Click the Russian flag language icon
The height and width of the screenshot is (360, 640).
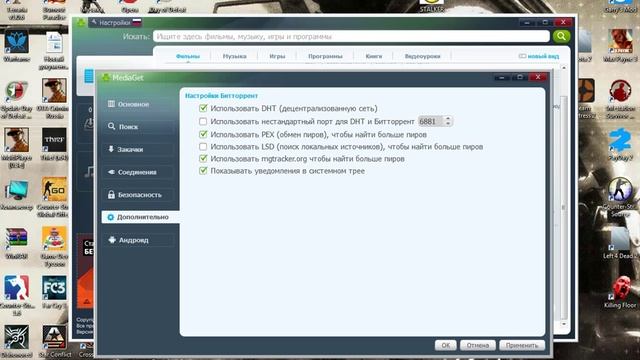click(137, 22)
